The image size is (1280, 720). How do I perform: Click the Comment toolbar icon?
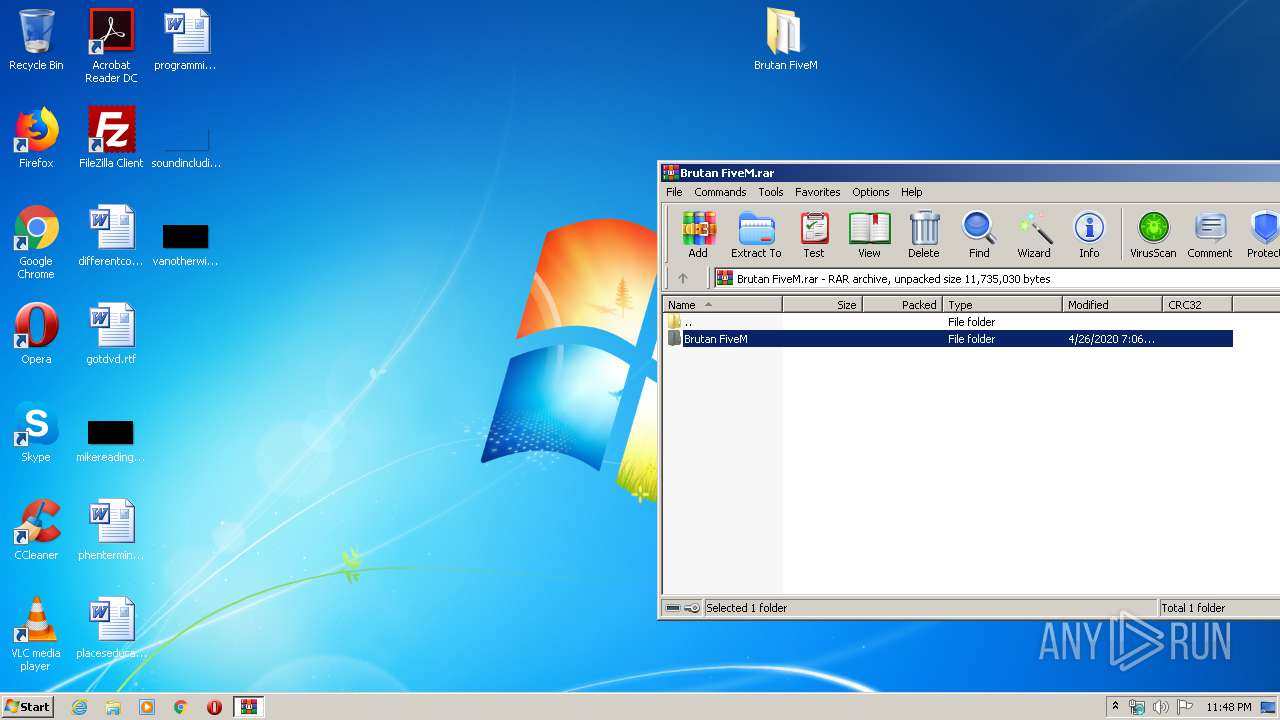1210,235
